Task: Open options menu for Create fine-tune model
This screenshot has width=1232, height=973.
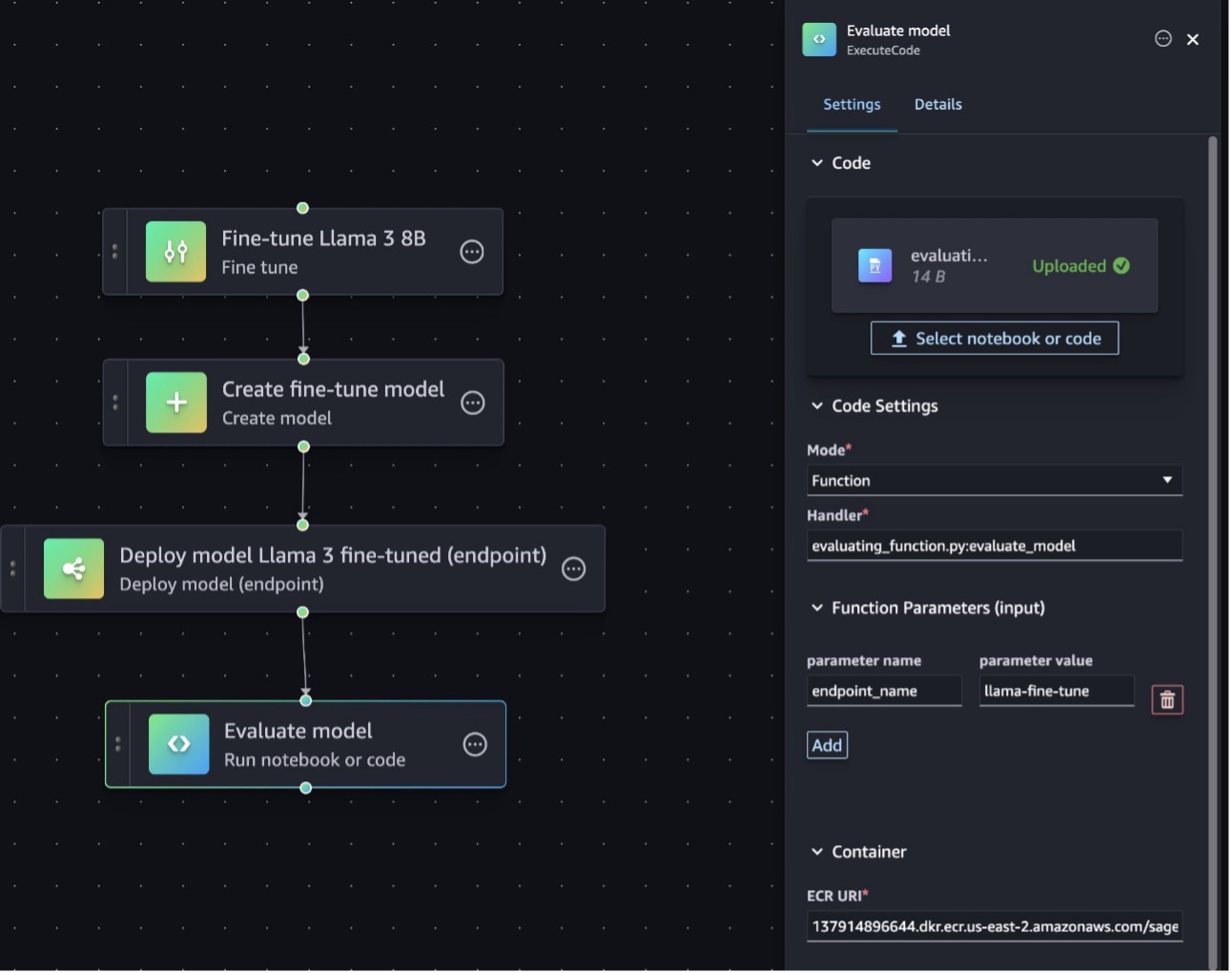Action: [x=473, y=404]
